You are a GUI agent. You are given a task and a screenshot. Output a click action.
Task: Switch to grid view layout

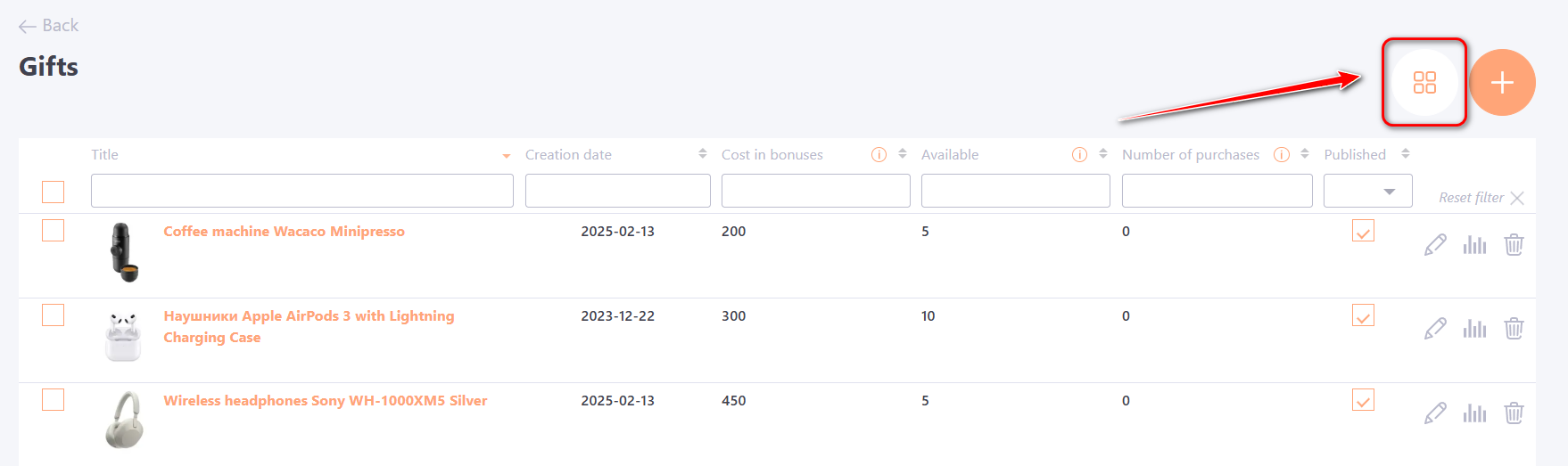pos(1424,83)
